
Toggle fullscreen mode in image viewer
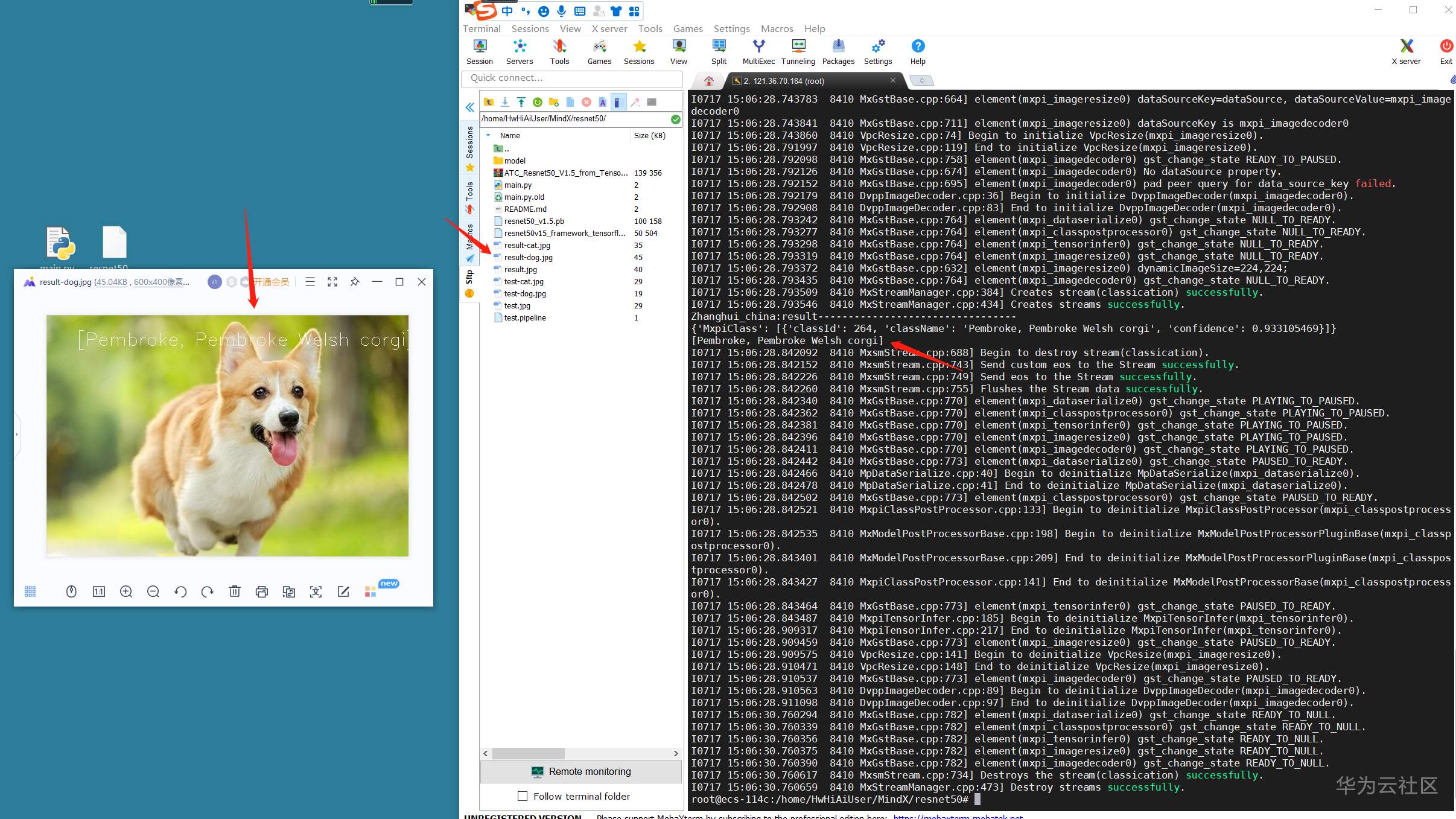(332, 282)
